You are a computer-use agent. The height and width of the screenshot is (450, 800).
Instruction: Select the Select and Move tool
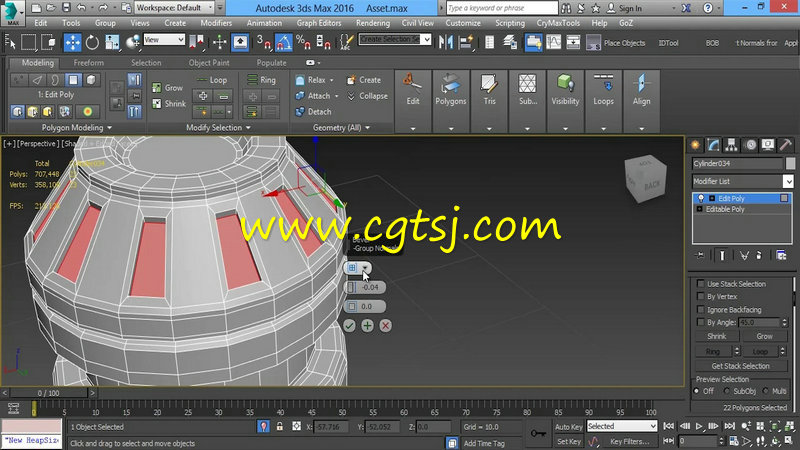72,42
